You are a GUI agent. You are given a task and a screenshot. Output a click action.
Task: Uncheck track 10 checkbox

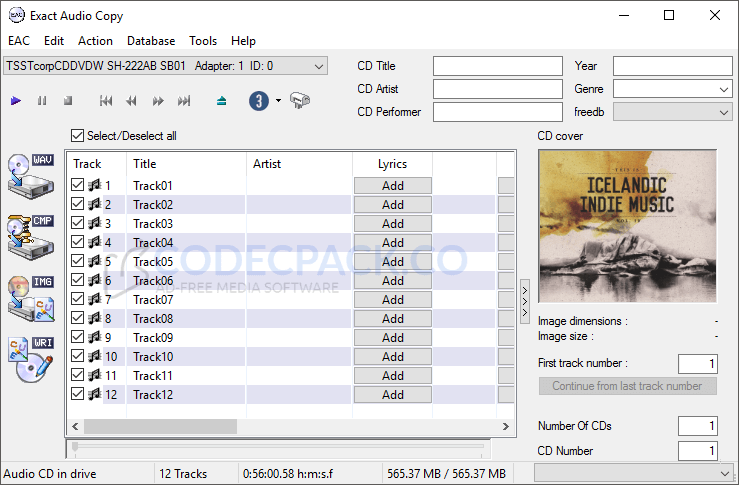coord(77,356)
